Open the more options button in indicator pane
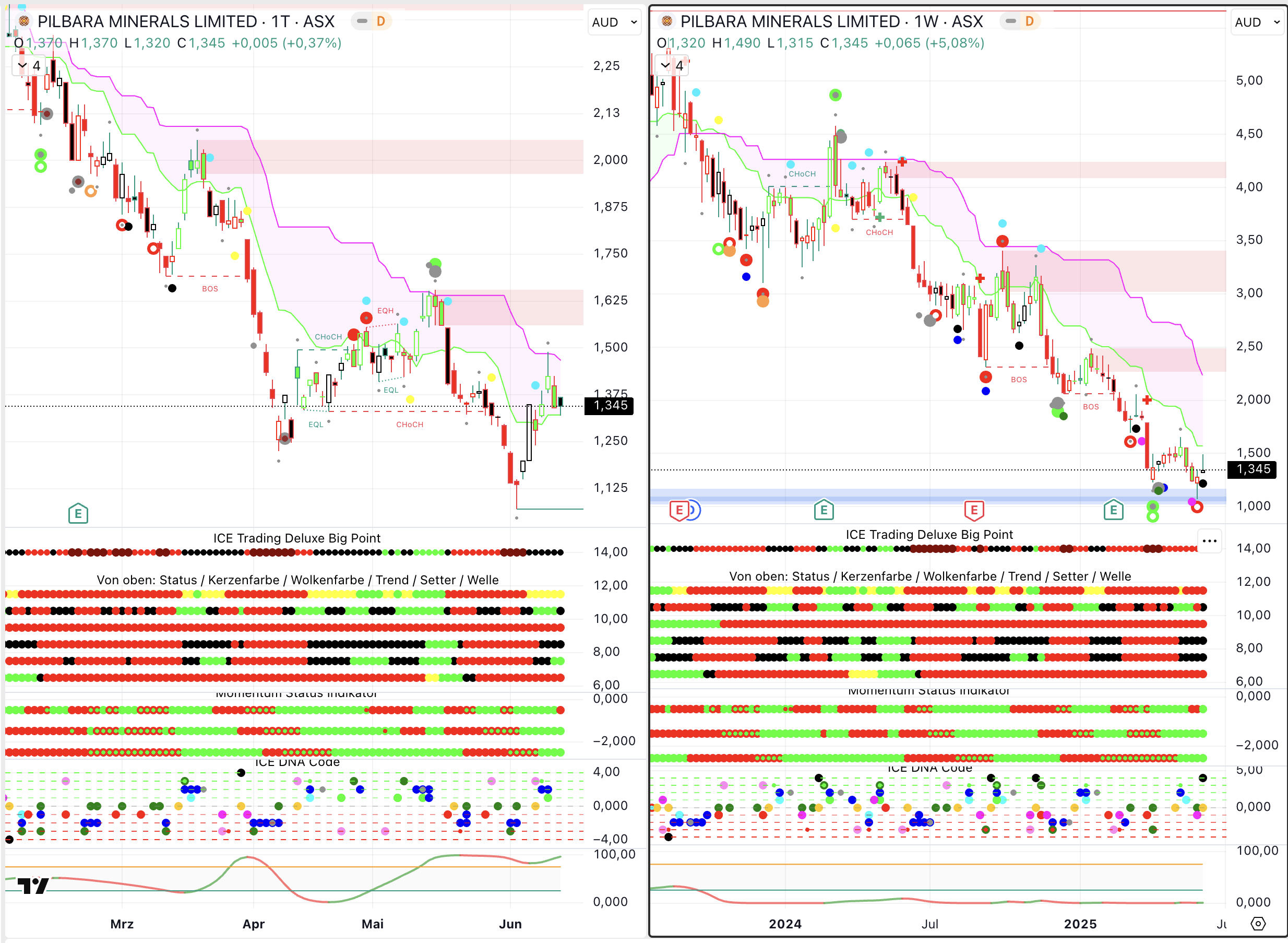This screenshot has height=943, width=1288. (1209, 540)
